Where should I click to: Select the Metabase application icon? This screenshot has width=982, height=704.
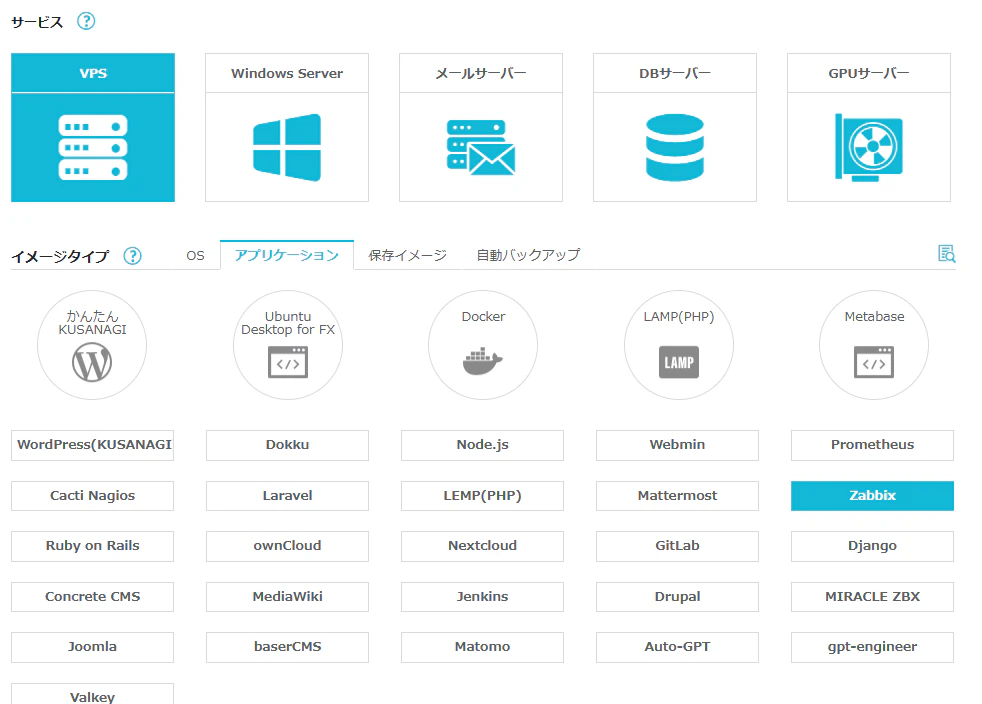pyautogui.click(x=874, y=344)
